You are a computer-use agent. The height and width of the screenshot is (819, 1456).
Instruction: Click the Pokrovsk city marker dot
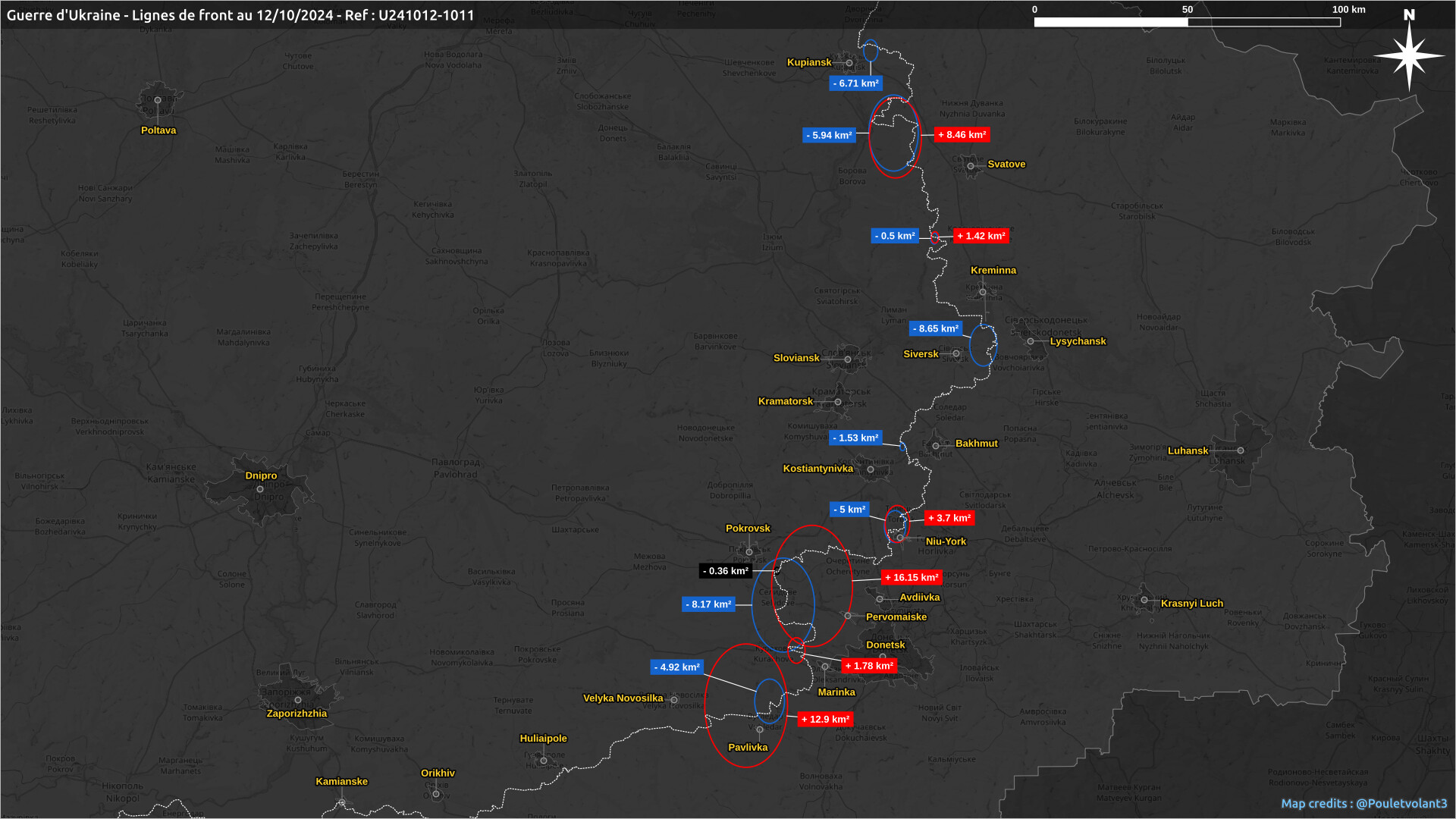[748, 552]
